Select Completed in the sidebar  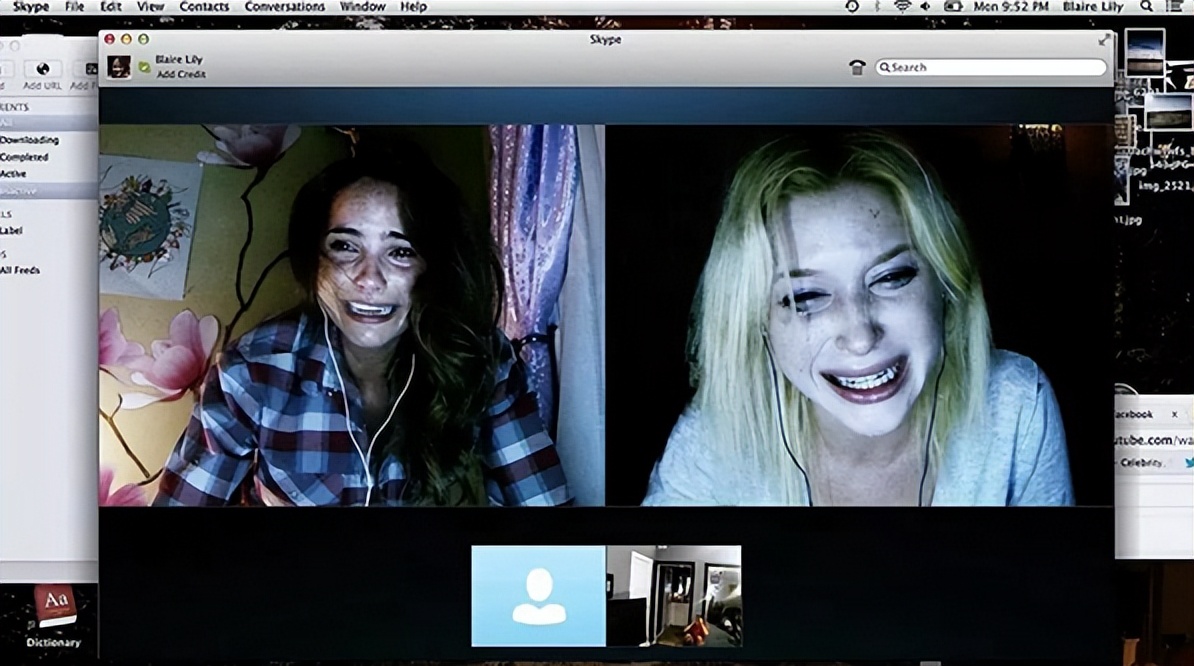(x=24, y=157)
